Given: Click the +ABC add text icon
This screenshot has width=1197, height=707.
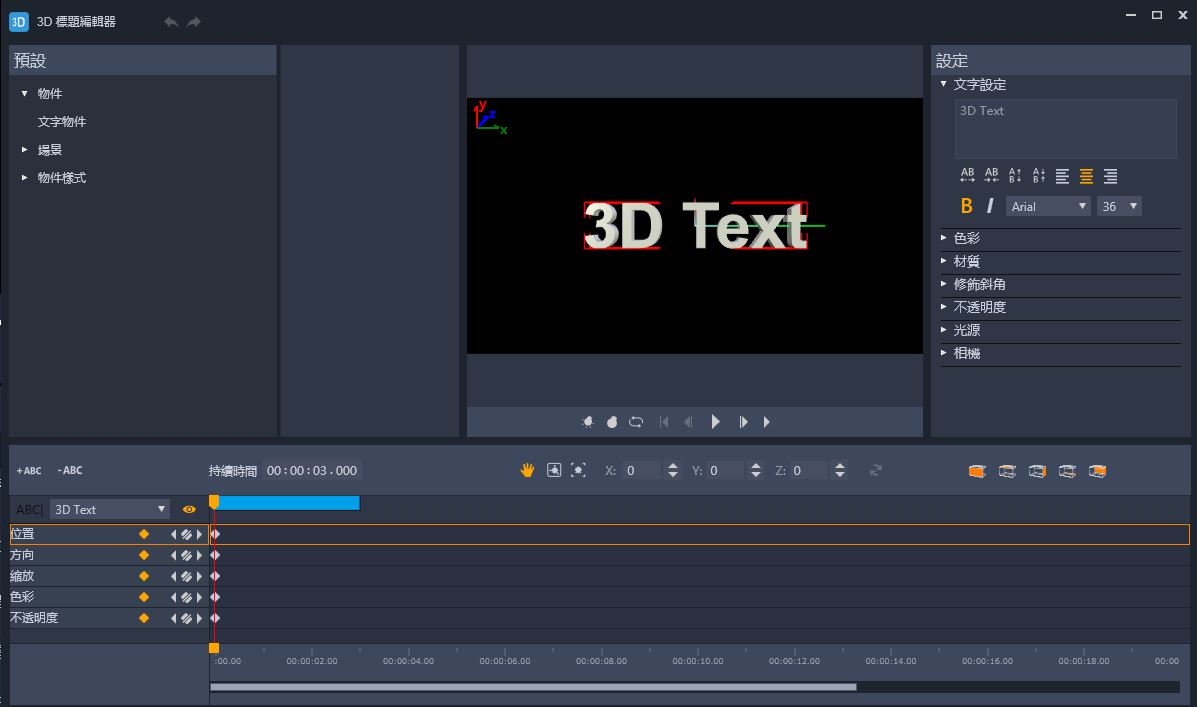Looking at the screenshot, I should pos(29,471).
